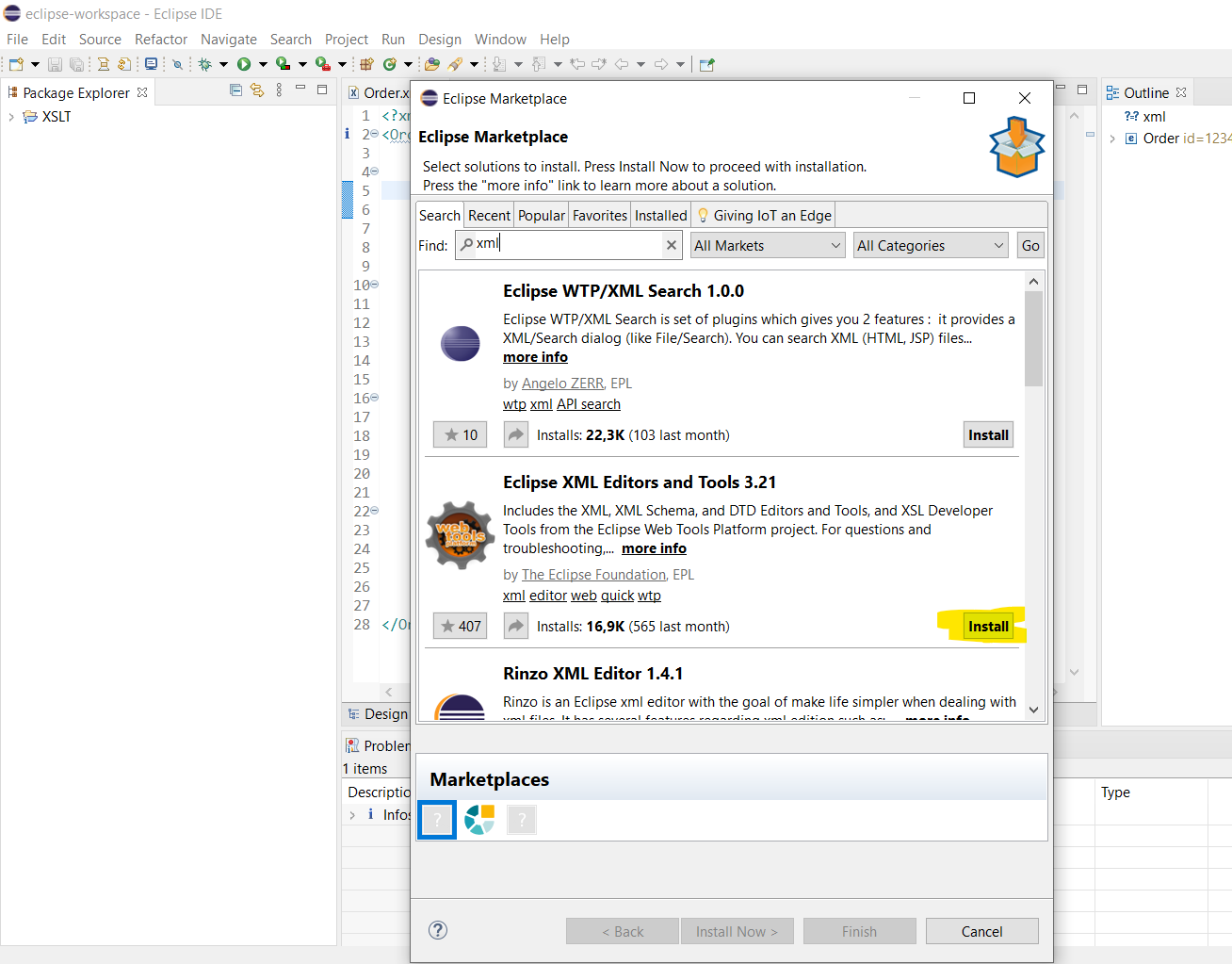
Task: Click the Run External Tools icon
Action: point(322,64)
